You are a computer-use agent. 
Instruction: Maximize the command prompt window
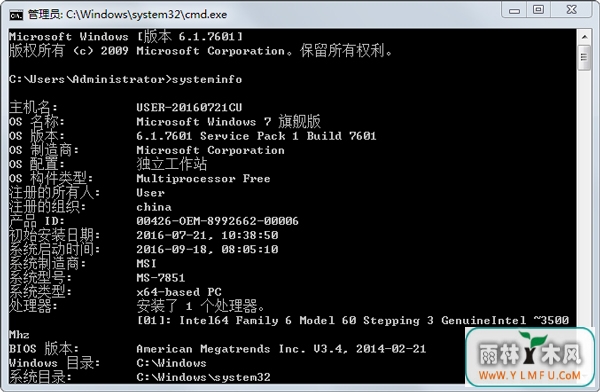click(538, 10)
